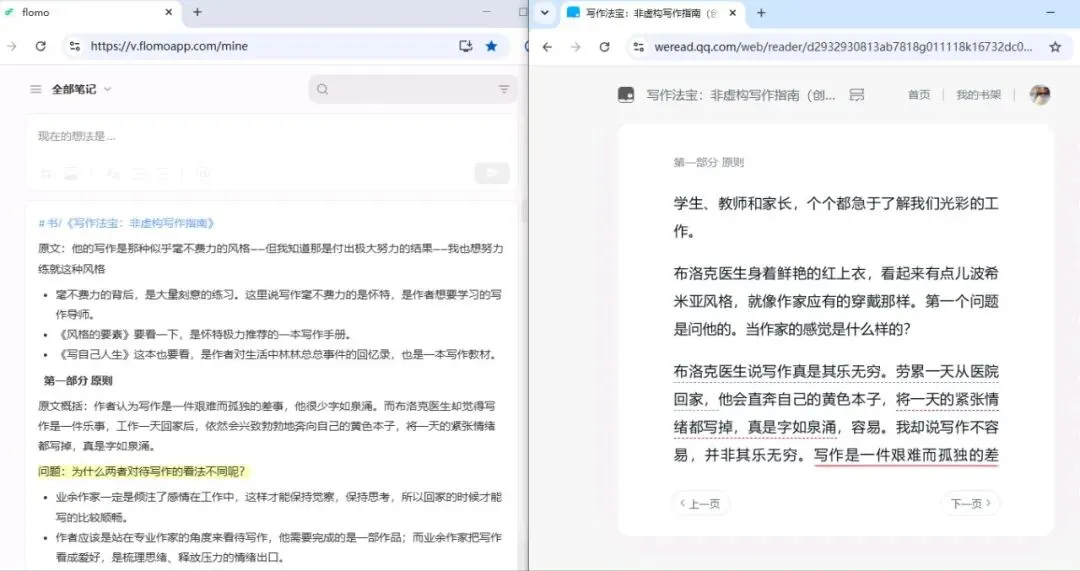
Task: Add an image to the flomo note
Action: (70, 174)
